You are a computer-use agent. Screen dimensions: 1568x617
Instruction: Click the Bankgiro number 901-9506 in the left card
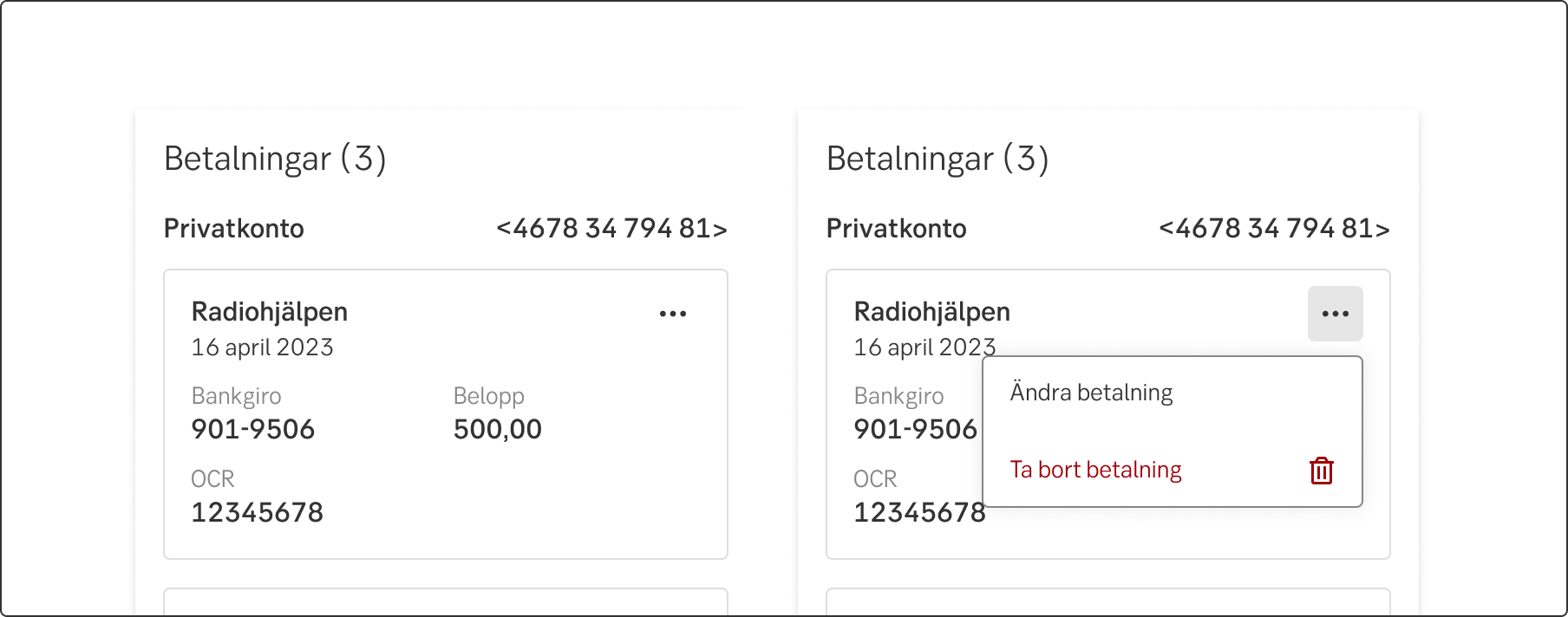pyautogui.click(x=253, y=429)
